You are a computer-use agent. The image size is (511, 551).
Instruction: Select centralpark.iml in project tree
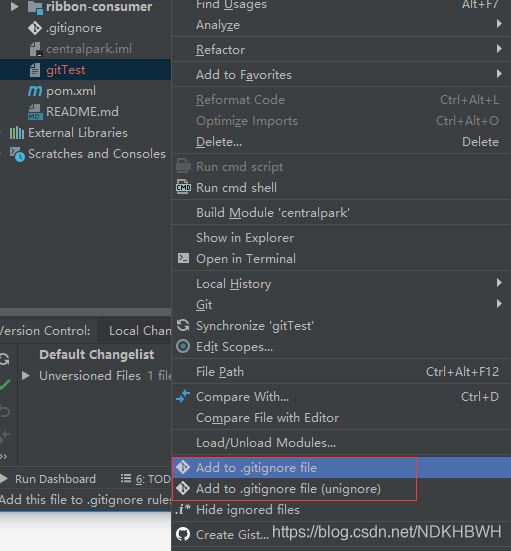pyautogui.click(x=89, y=49)
